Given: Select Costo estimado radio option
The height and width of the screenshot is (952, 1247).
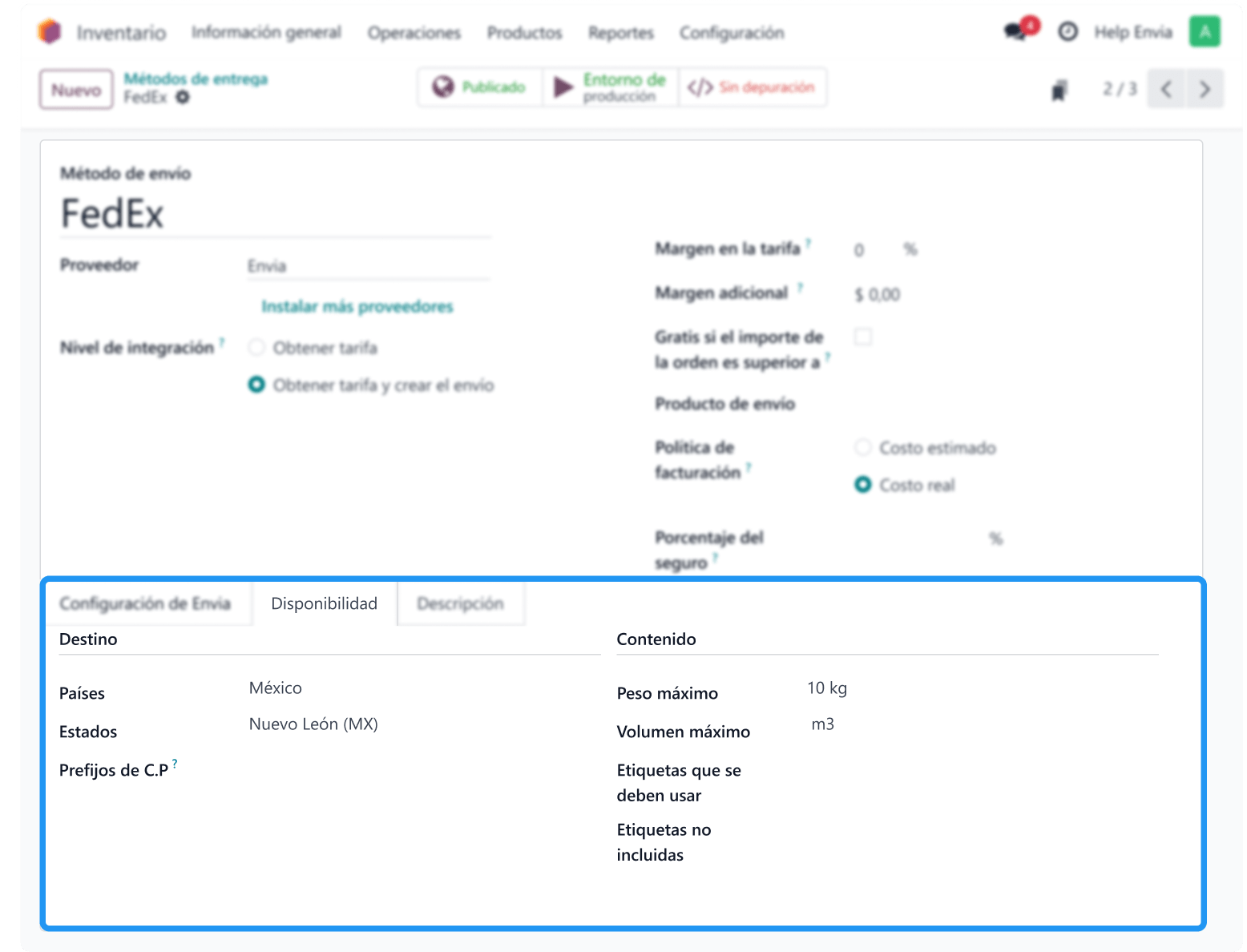Looking at the screenshot, I should coord(862,447).
